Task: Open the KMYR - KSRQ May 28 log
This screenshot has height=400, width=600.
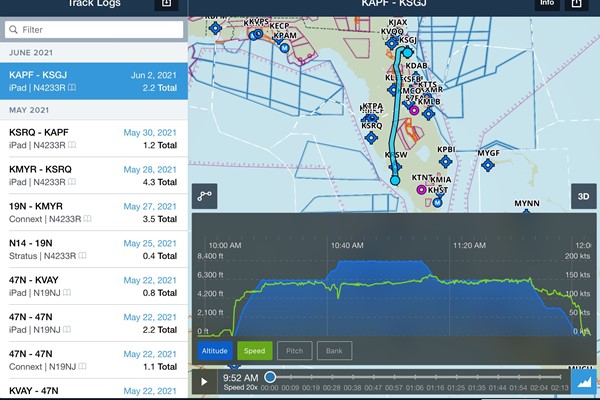Action: point(94,176)
